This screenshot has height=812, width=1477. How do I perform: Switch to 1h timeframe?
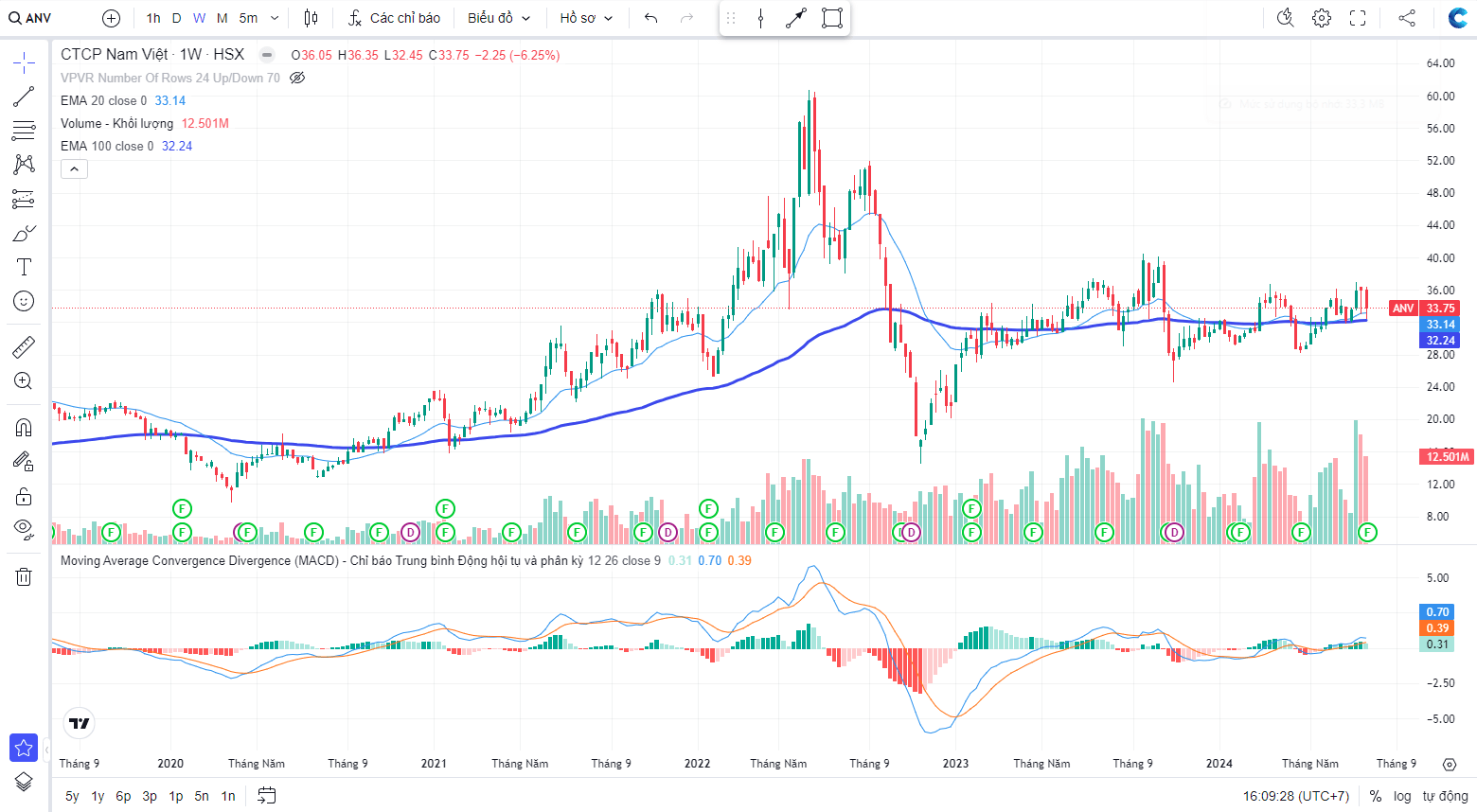coord(153,18)
